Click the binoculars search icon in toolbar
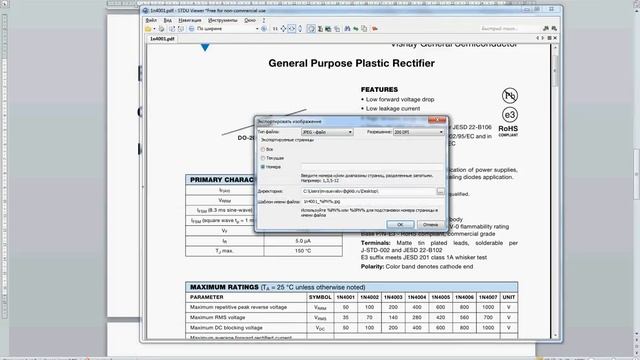Image resolution: width=640 pixels, height=360 pixels. tap(347, 29)
